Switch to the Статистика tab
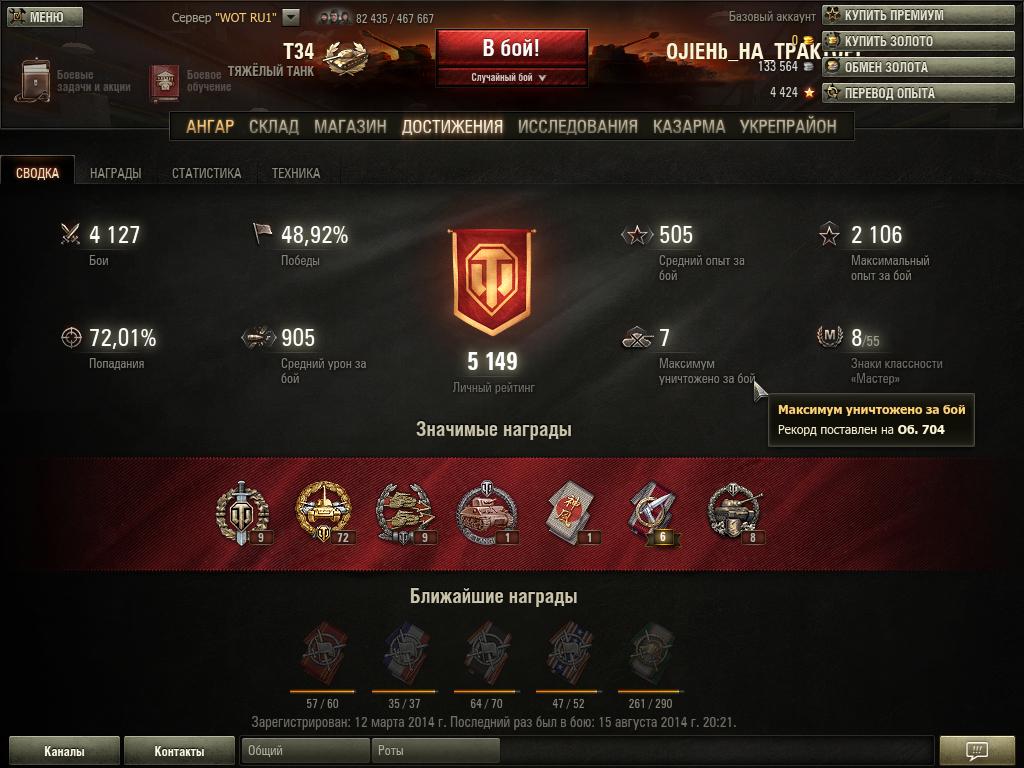This screenshot has height=768, width=1024. (x=206, y=173)
